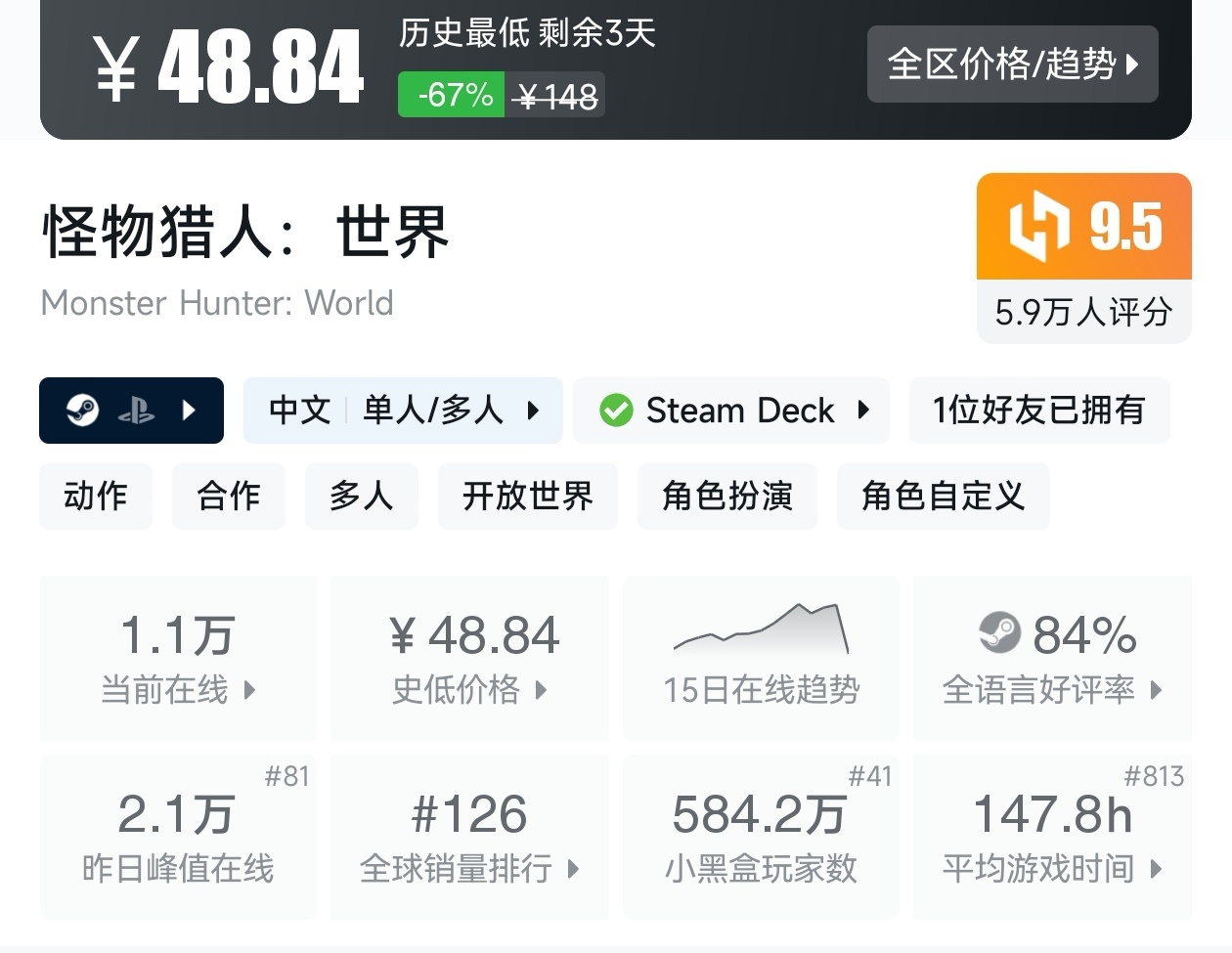Expand the 史低价格 arrow
Screen dimensions: 1232x953
(541, 690)
